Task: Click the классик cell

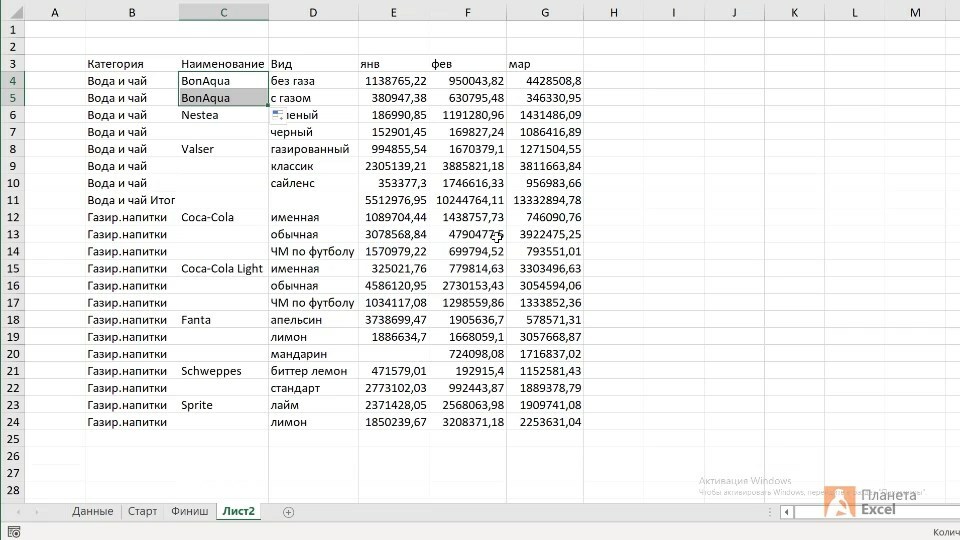Action: click(313, 166)
